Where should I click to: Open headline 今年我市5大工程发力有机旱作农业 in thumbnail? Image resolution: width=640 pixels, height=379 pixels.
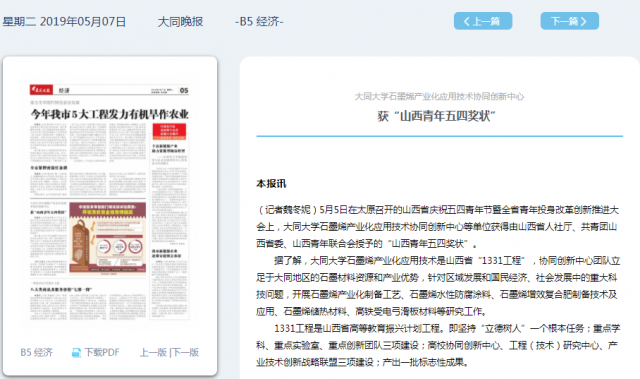[x=109, y=114]
